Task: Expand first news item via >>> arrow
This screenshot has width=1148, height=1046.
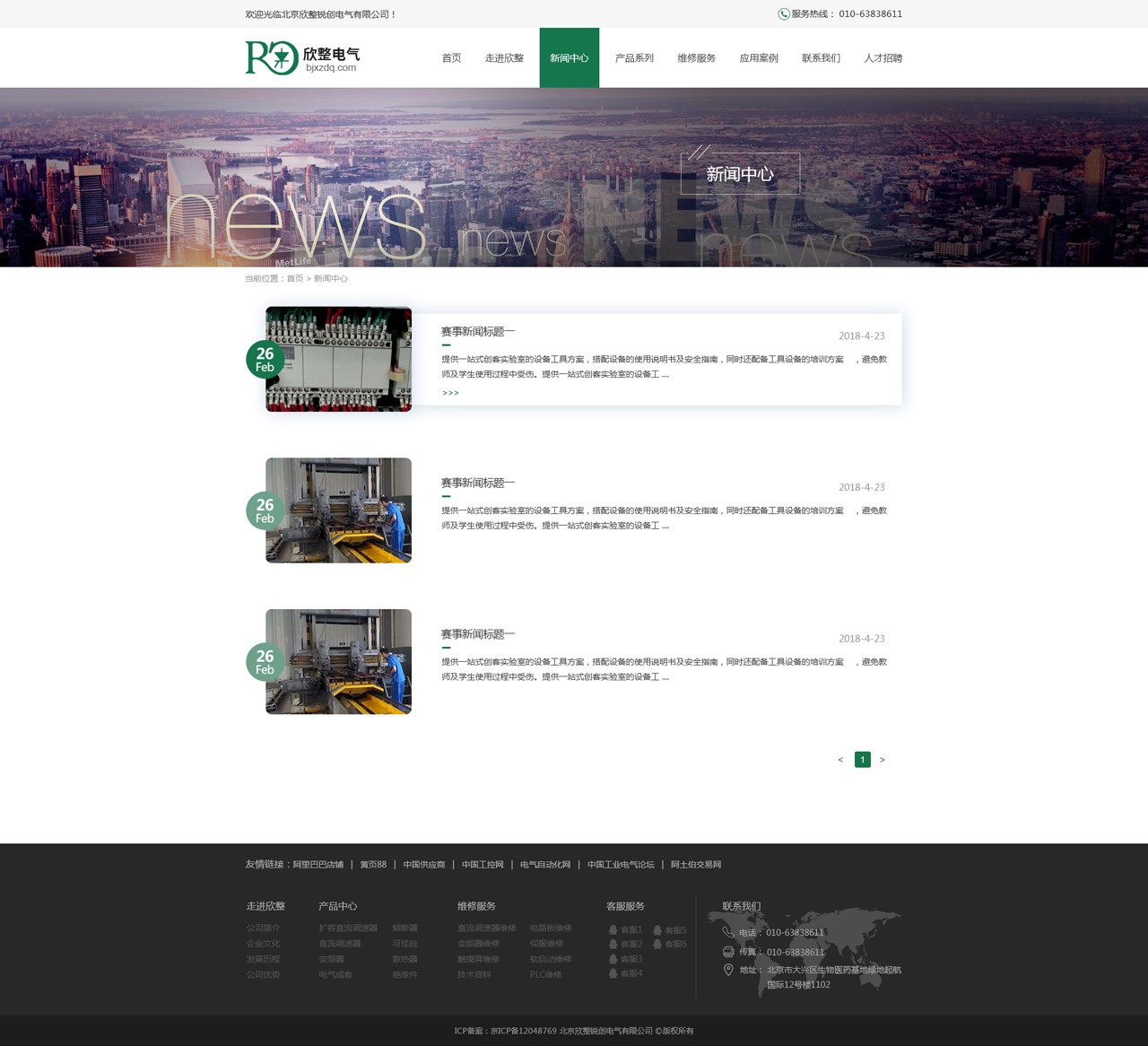Action: pos(450,393)
